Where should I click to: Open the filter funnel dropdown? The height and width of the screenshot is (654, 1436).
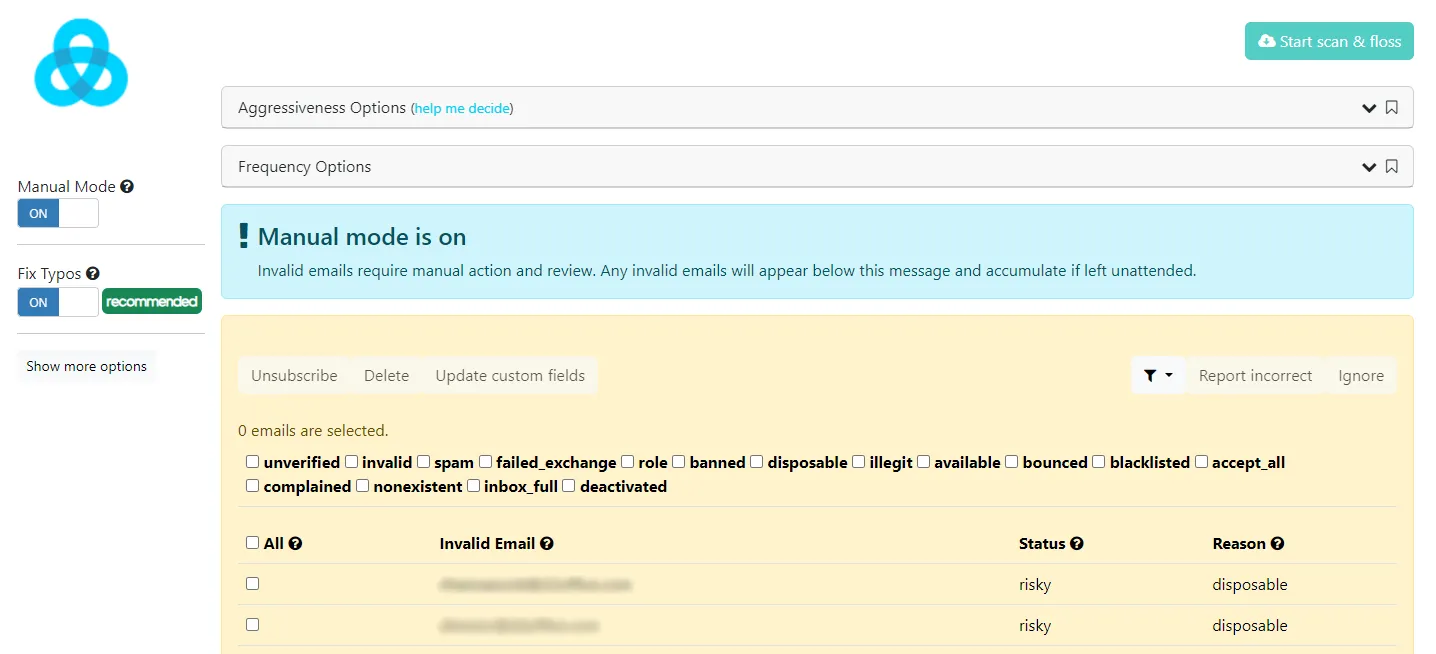(1158, 376)
